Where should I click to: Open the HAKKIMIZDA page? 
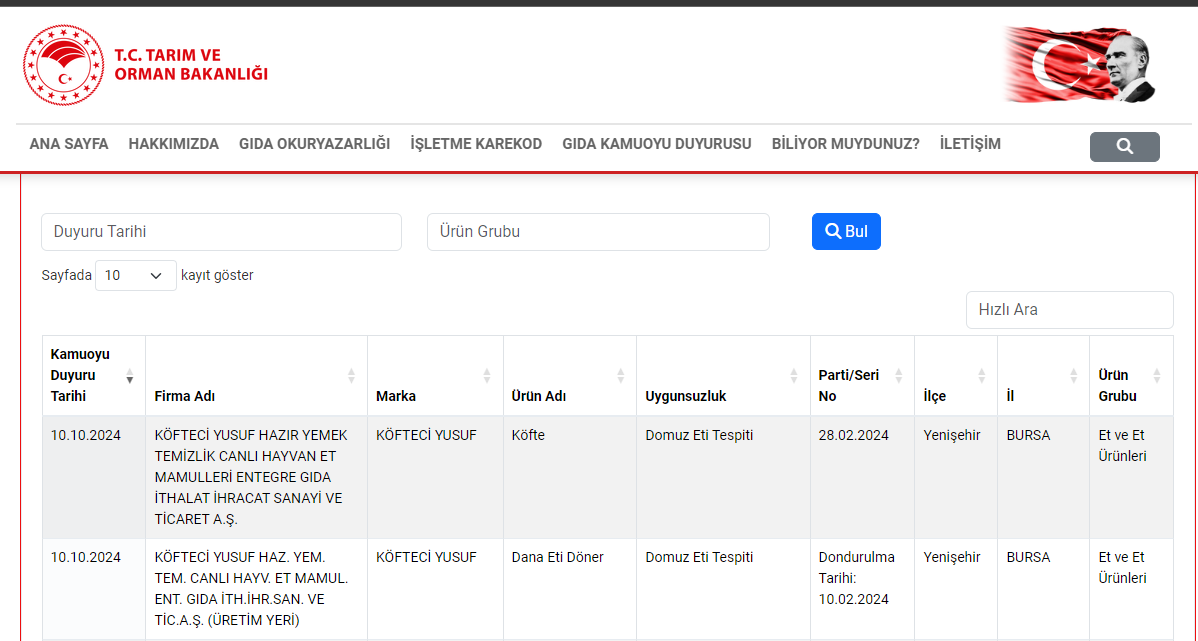pos(173,144)
